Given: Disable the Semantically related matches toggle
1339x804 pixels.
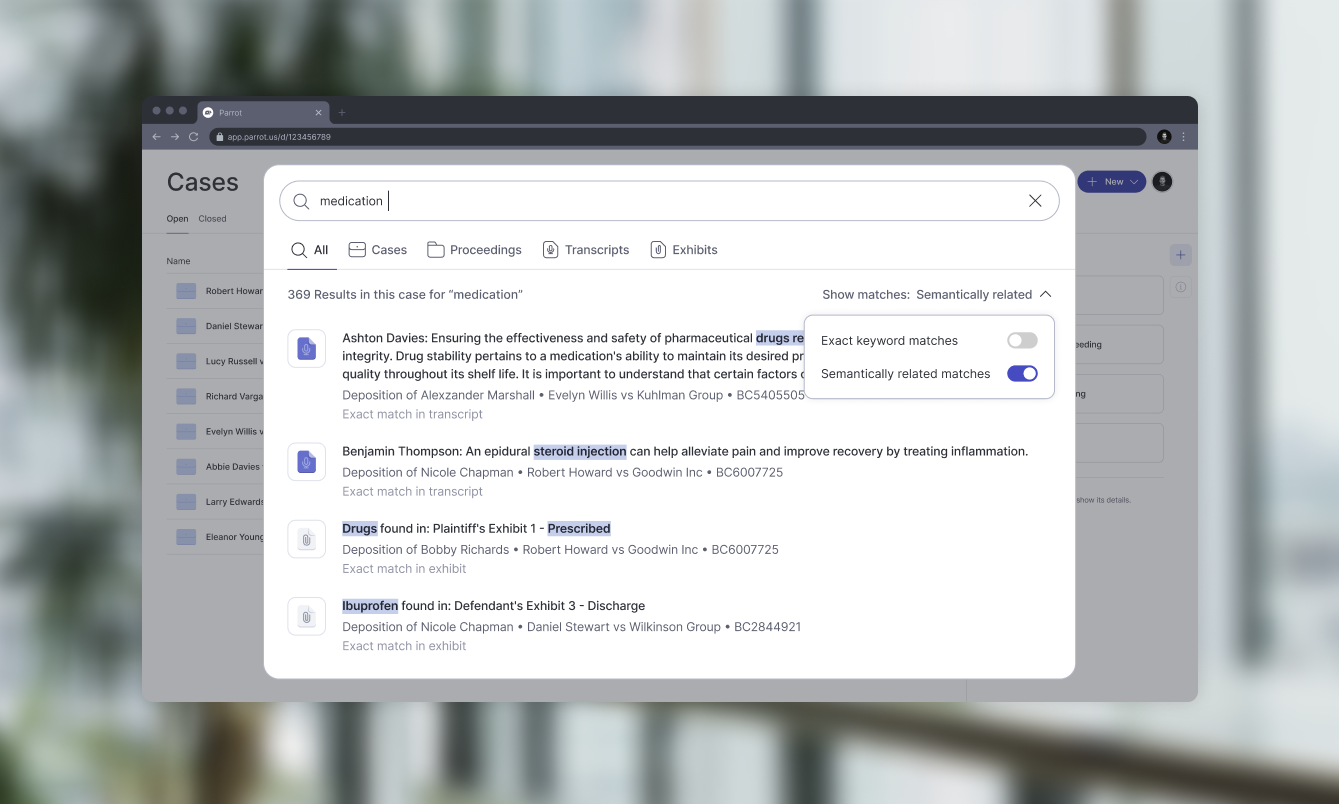Looking at the screenshot, I should click(x=1022, y=374).
